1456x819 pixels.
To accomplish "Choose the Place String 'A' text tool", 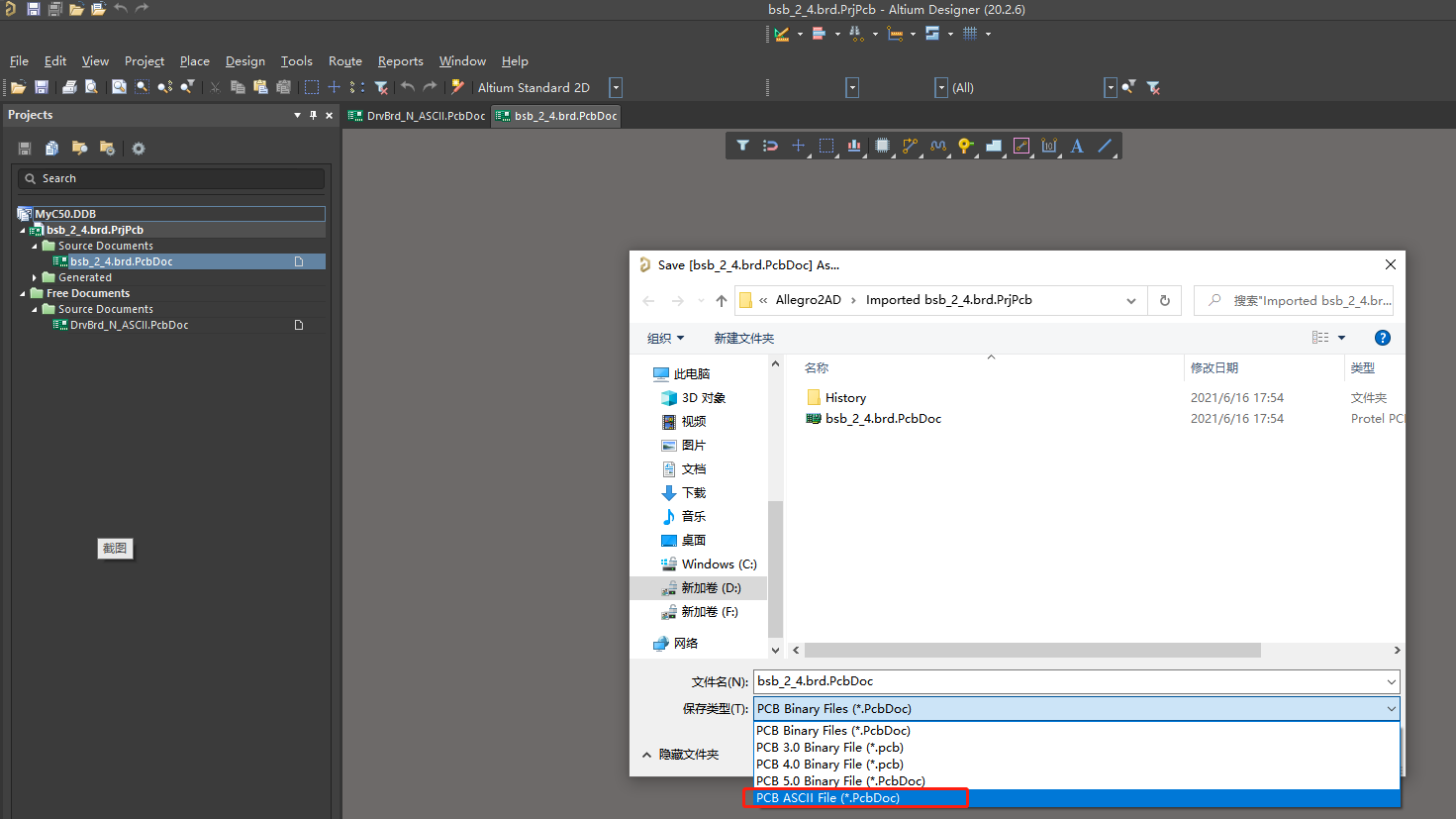I will click(1077, 146).
